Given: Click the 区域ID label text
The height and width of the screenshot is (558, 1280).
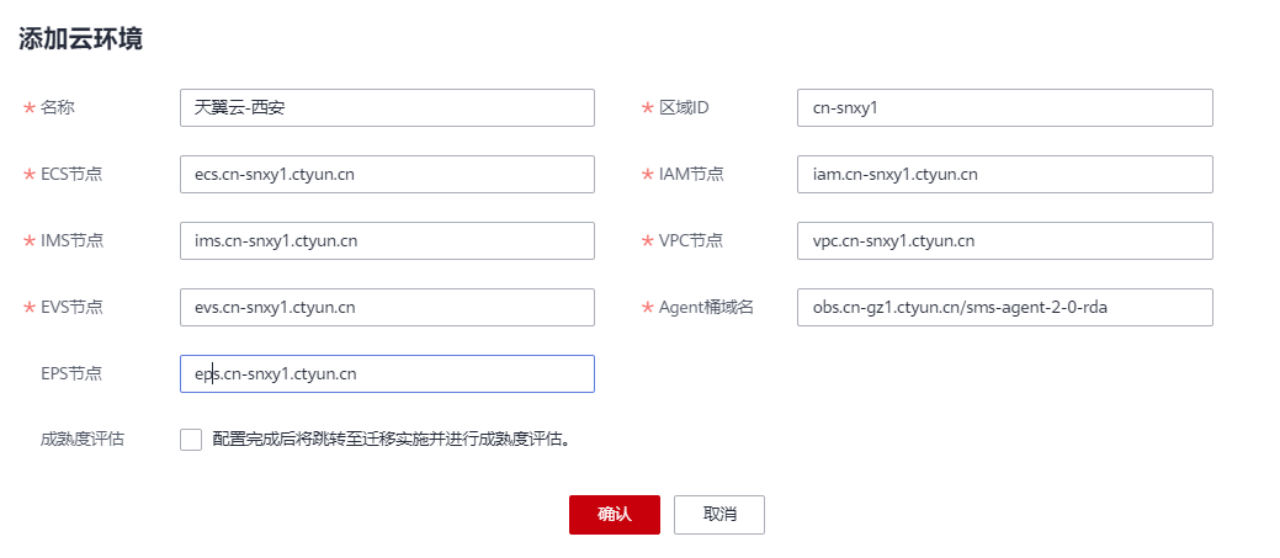Looking at the screenshot, I should click(684, 107).
